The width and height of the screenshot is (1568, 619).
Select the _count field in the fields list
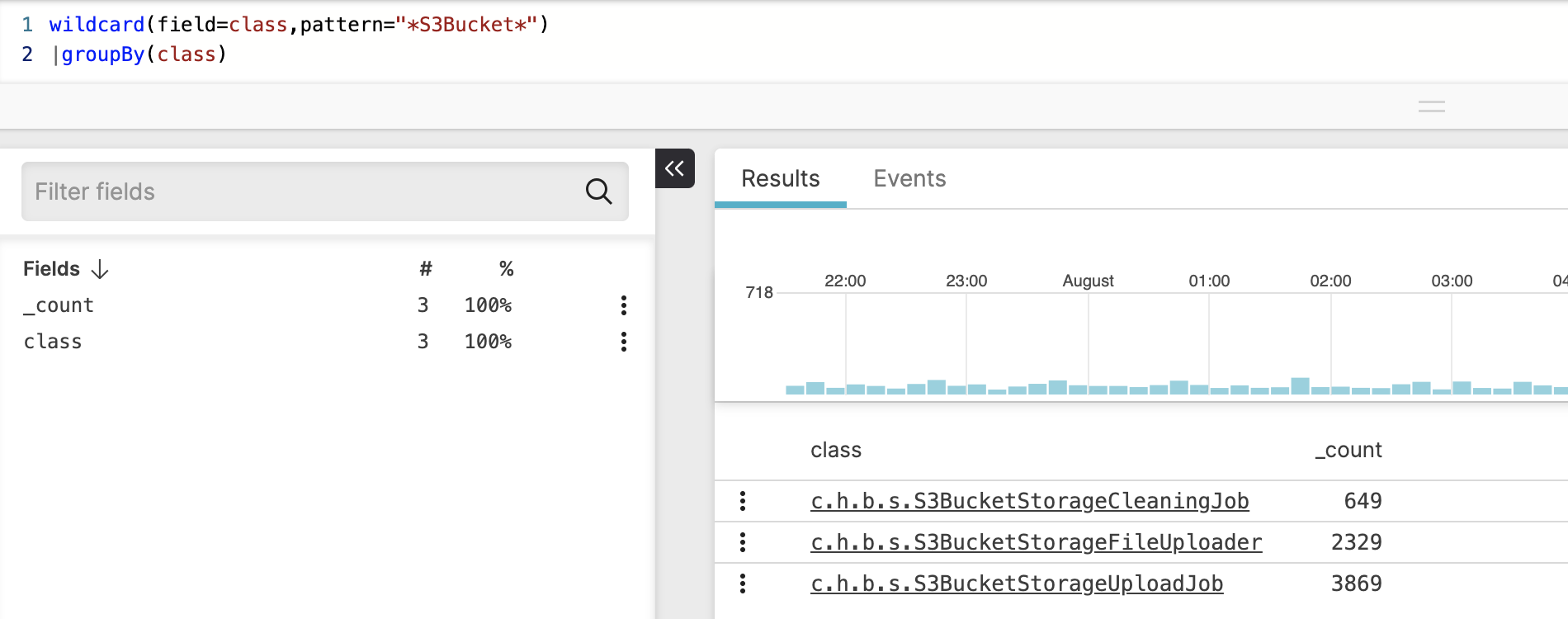[x=59, y=305]
